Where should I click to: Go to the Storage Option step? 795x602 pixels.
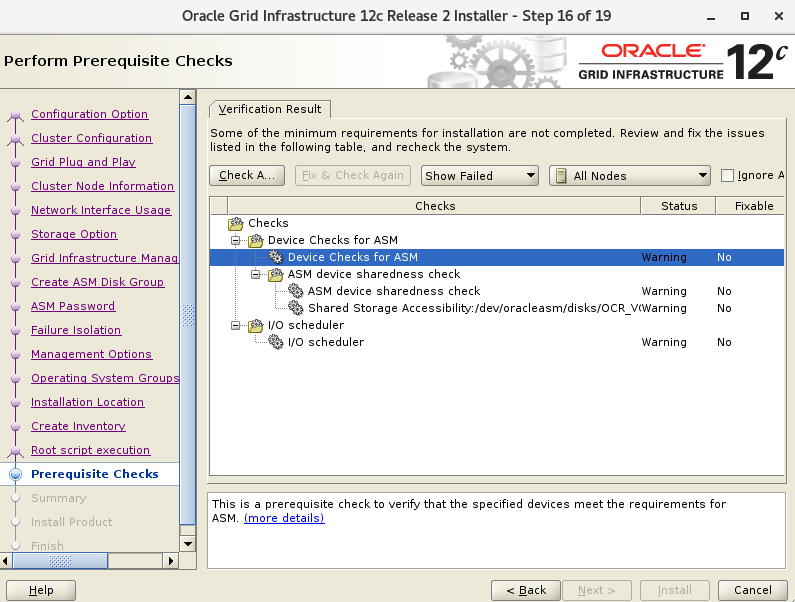tap(74, 234)
